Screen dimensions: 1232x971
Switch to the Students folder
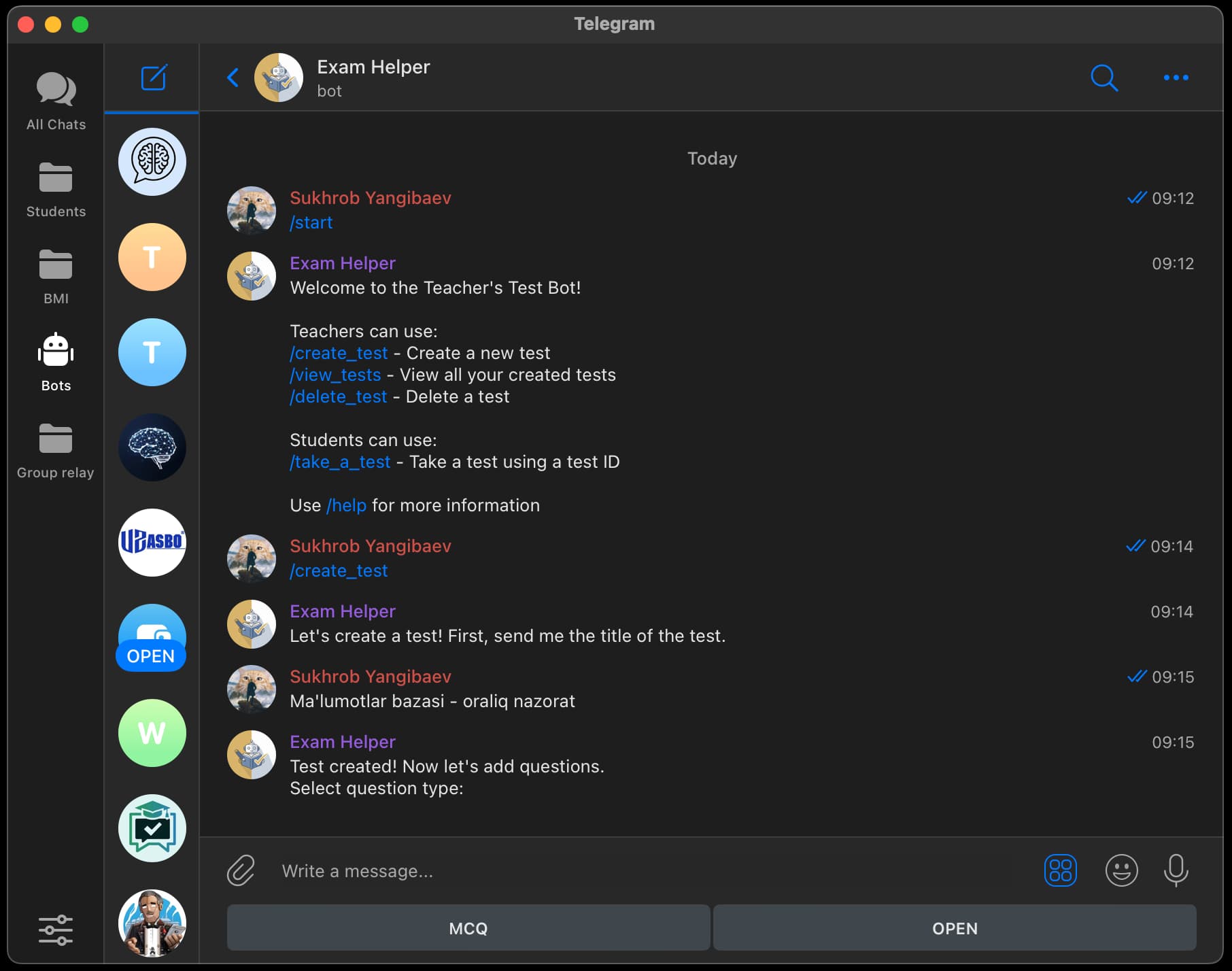point(56,190)
